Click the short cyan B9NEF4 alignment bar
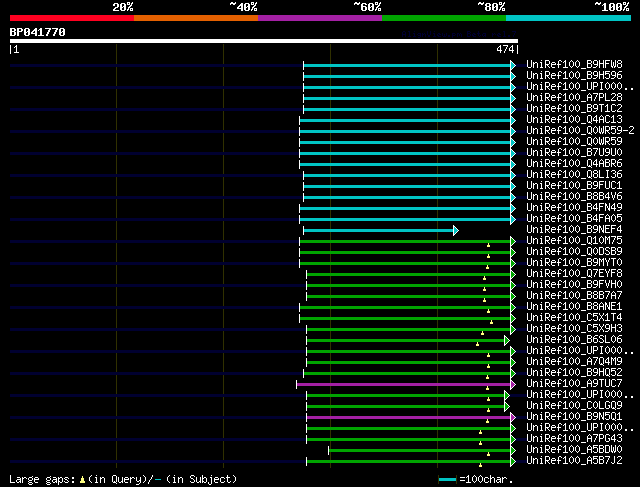This screenshot has height=487, width=640. click(378, 230)
